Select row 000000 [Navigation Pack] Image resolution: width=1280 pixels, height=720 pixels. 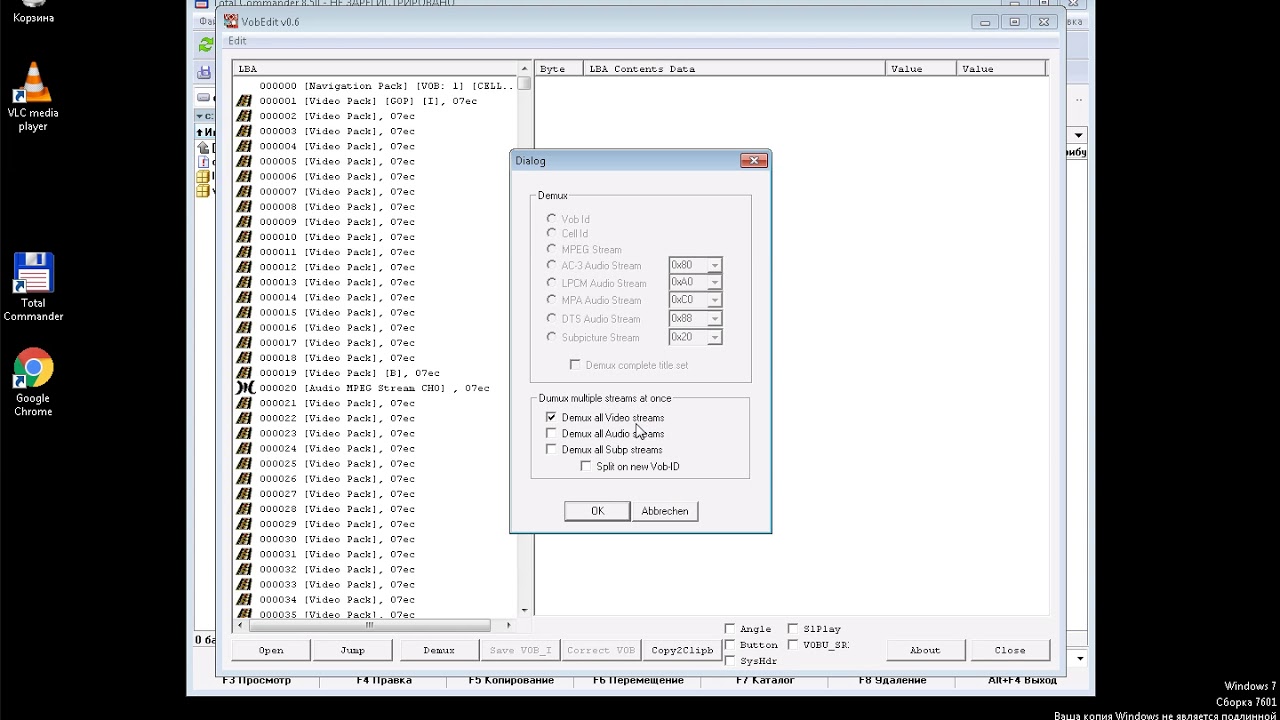[387, 86]
